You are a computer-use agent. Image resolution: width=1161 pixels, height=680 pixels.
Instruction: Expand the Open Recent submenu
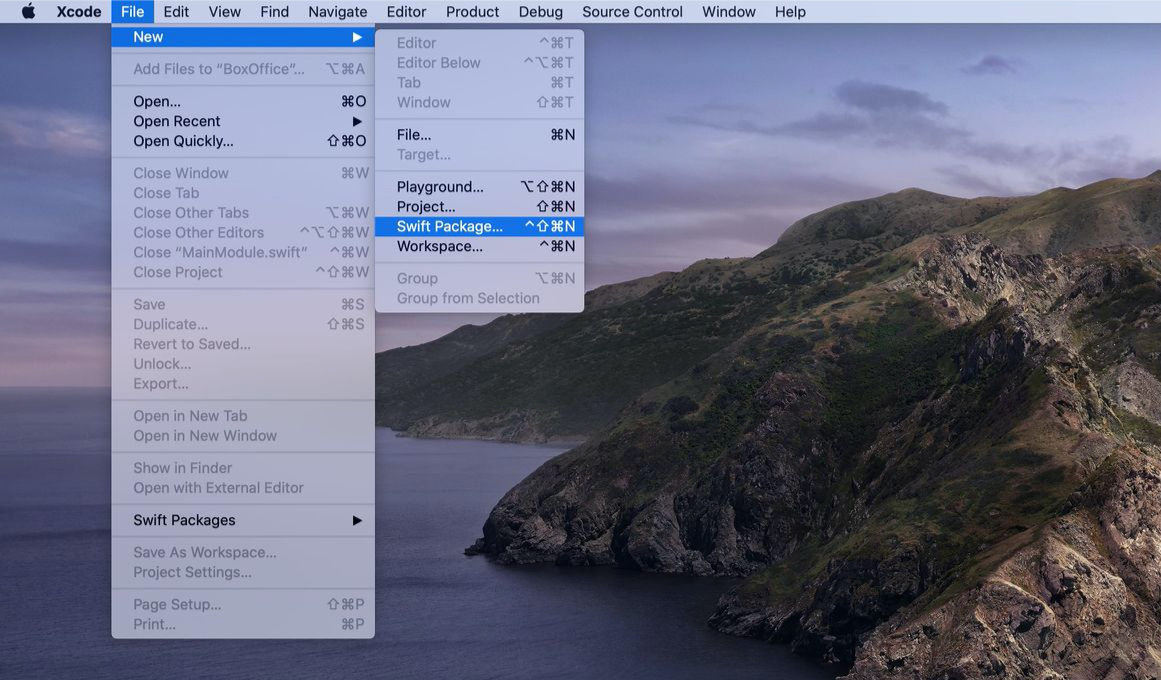coord(243,121)
